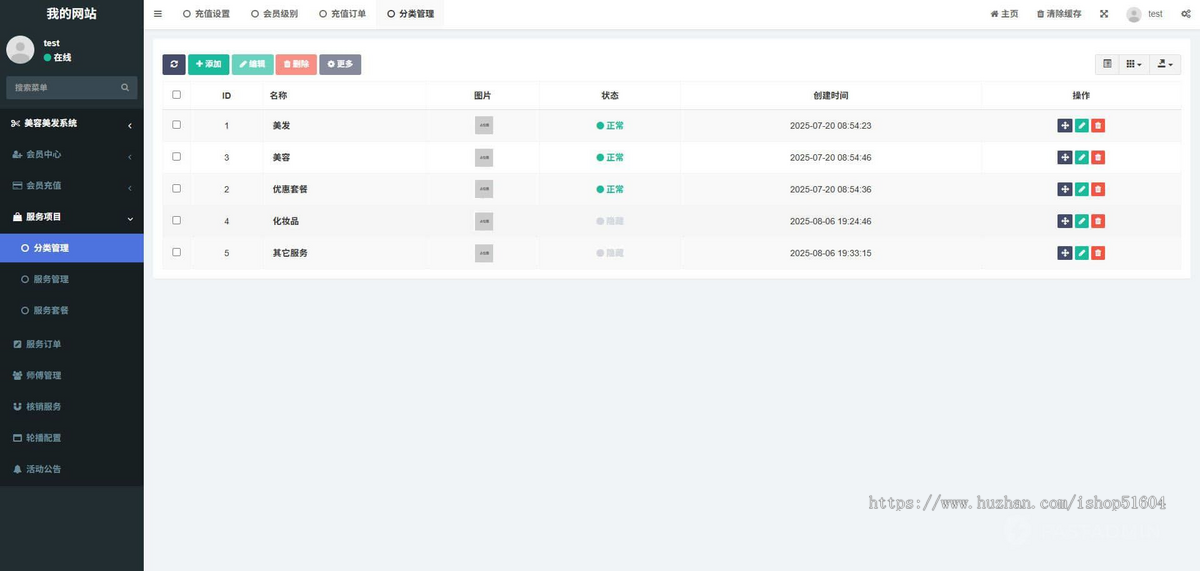Click the drag/move icon for row 美发

click(1064, 126)
